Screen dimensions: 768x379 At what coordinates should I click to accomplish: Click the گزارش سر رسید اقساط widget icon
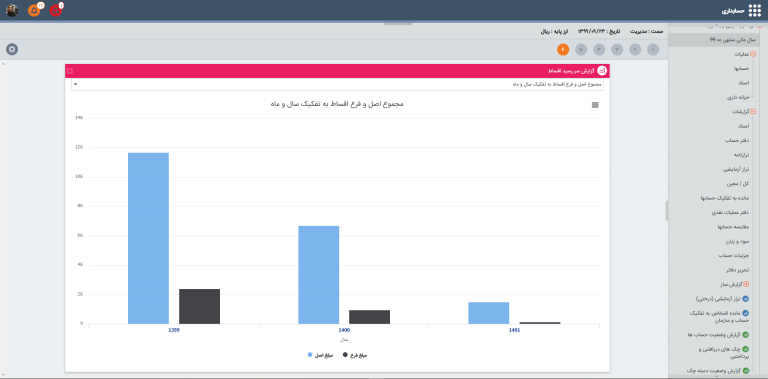602,71
